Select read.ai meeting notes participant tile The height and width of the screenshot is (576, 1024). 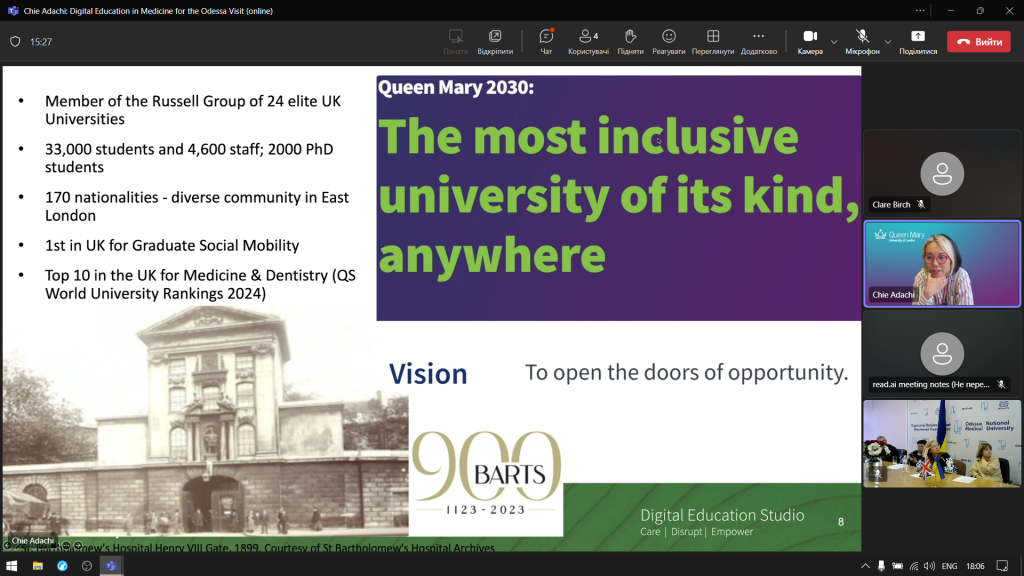coord(942,353)
